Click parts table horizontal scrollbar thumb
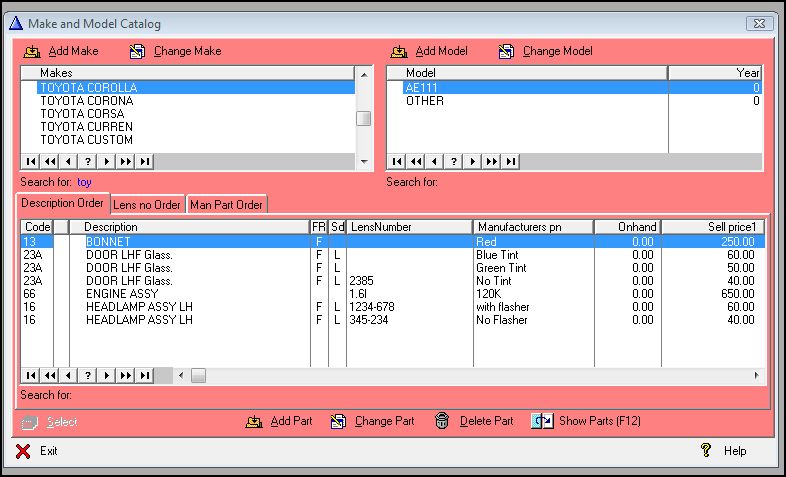786x477 pixels. [199, 375]
